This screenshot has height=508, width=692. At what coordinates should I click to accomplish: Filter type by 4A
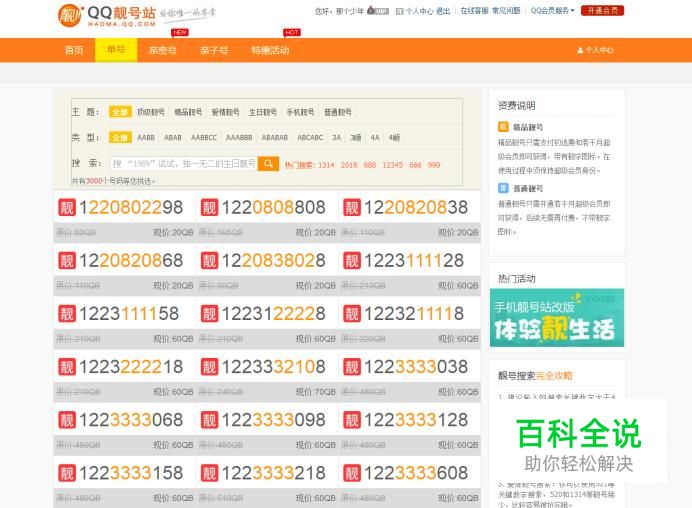pyautogui.click(x=375, y=138)
